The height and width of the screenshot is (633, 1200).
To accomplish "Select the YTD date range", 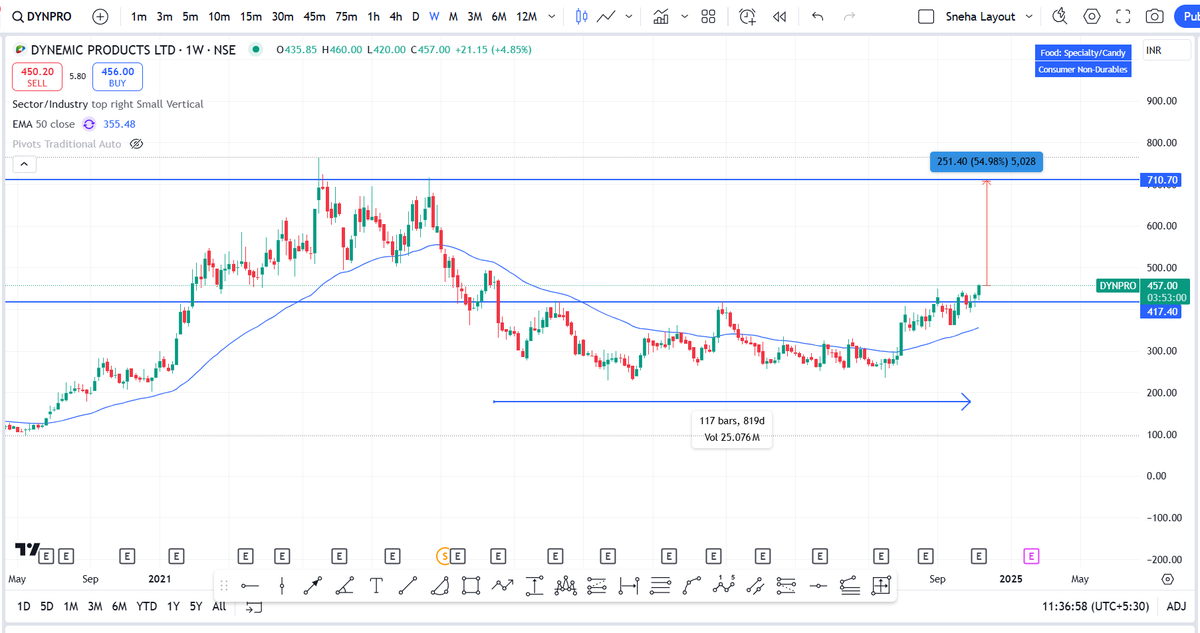I will [146, 606].
